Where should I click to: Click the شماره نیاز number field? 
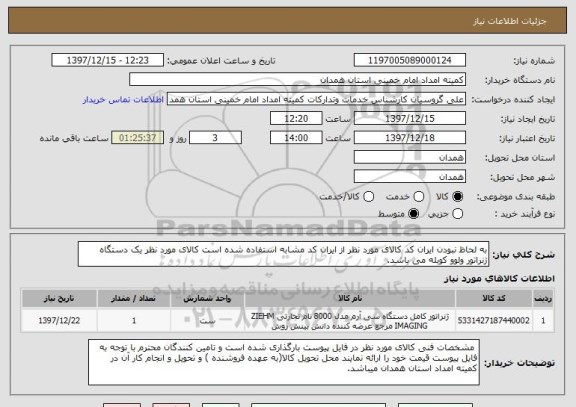coord(410,60)
